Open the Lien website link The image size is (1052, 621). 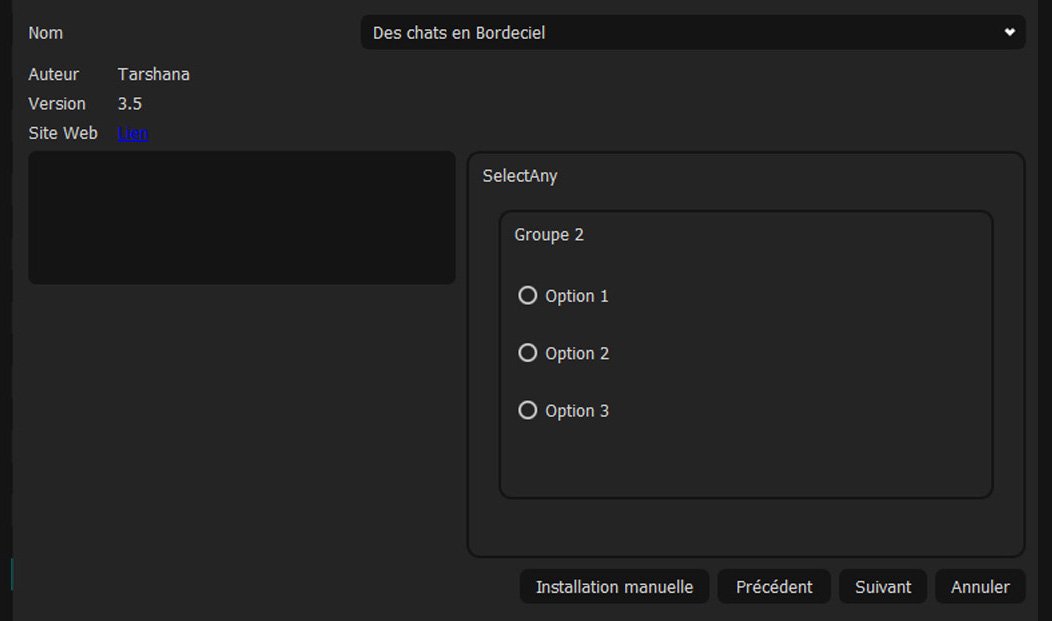click(133, 133)
